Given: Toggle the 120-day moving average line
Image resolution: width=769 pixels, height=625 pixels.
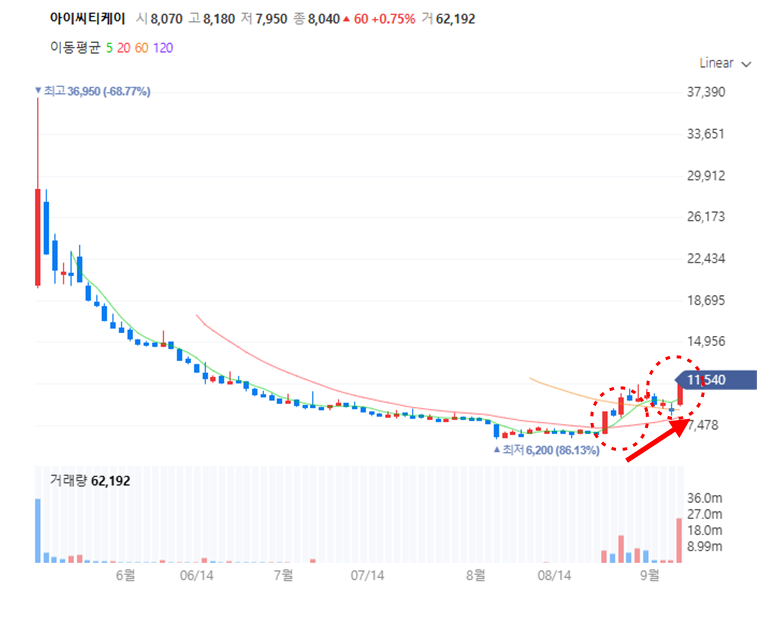Looking at the screenshot, I should [x=163, y=48].
